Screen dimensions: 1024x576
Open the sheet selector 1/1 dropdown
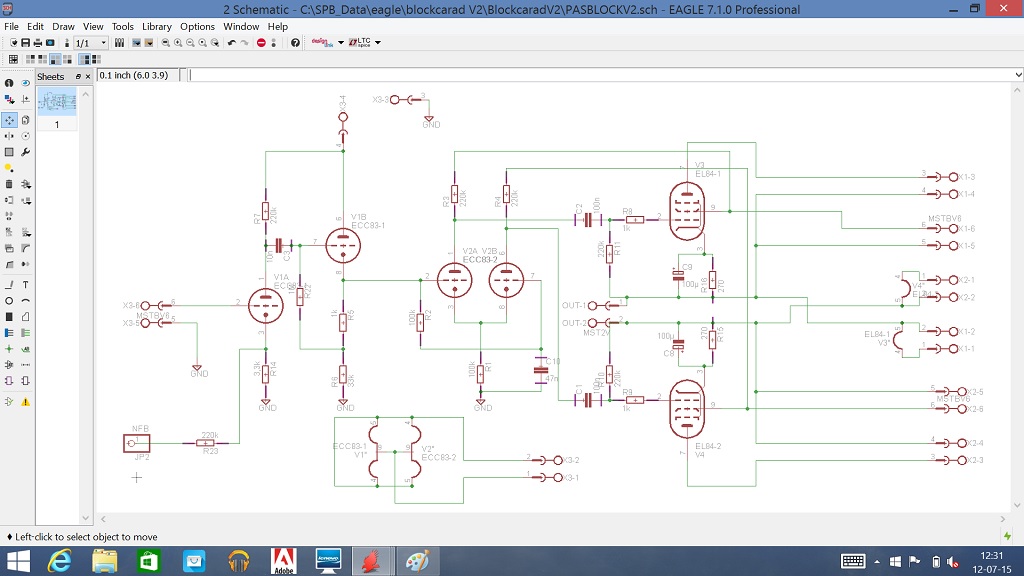click(103, 43)
